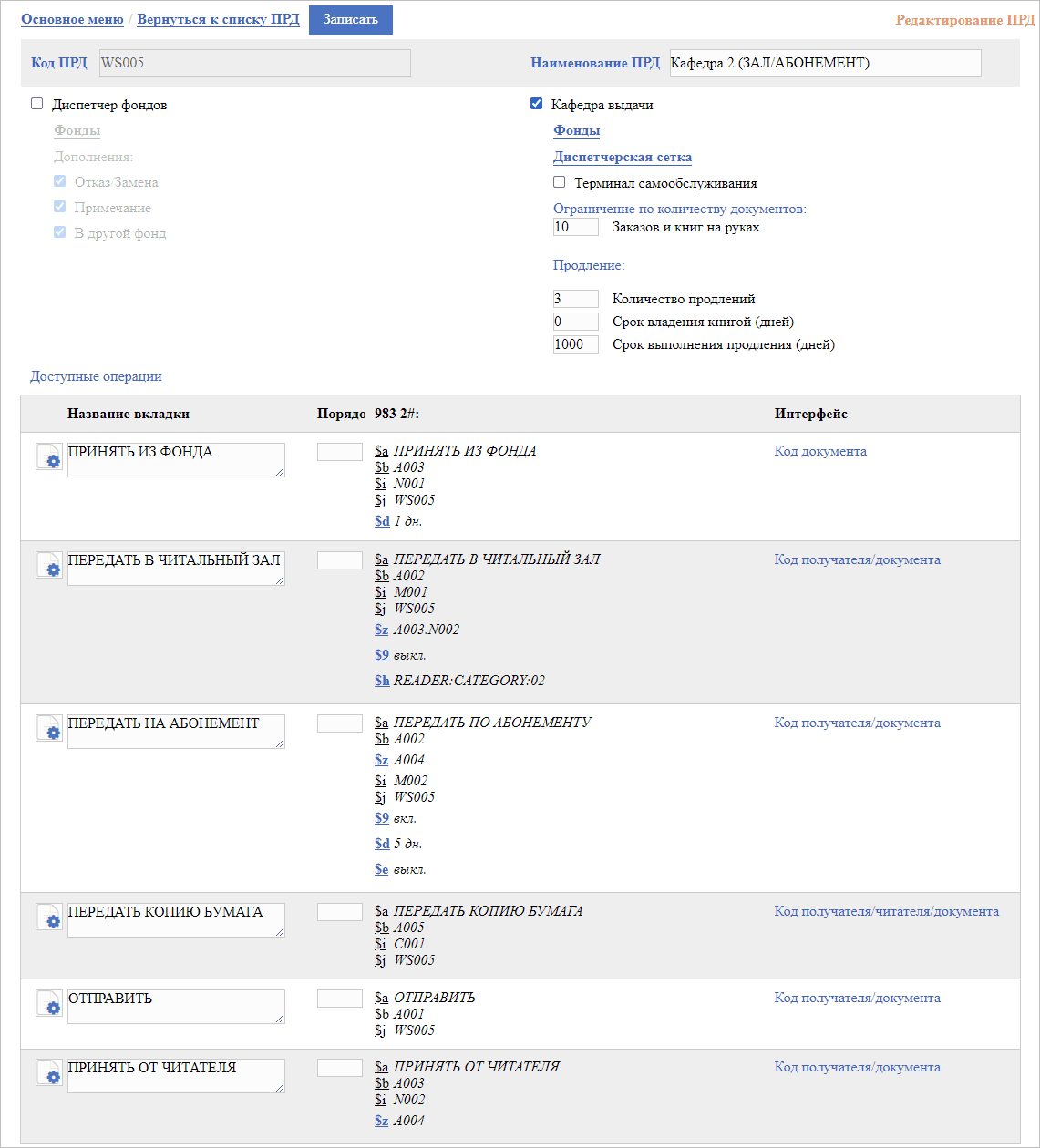Click the Срок владения книгой field
The image size is (1040, 1148).
point(576,322)
